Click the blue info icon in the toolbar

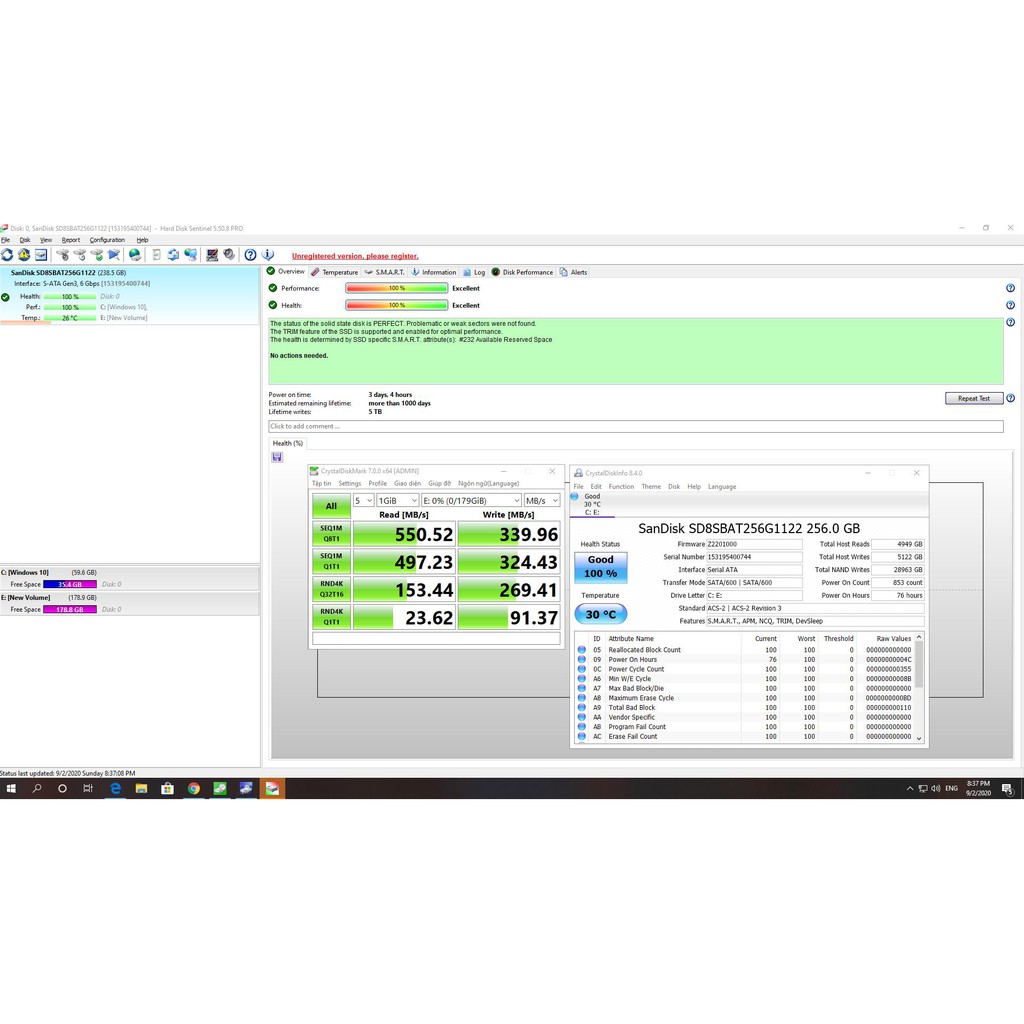pos(268,255)
